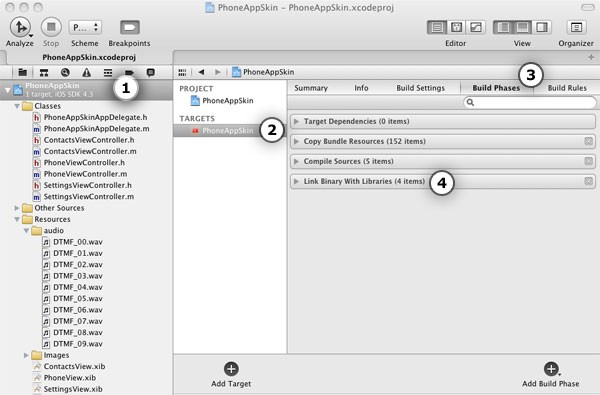Expand Copy Bundle Resources phase
Screen dimensions: 600x395
[296, 141]
